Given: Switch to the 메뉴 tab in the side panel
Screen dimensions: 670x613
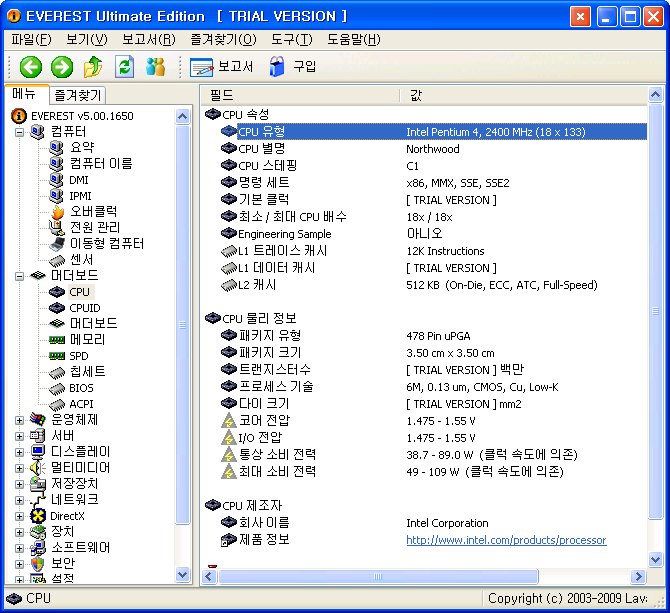Looking at the screenshot, I should coord(24,94).
